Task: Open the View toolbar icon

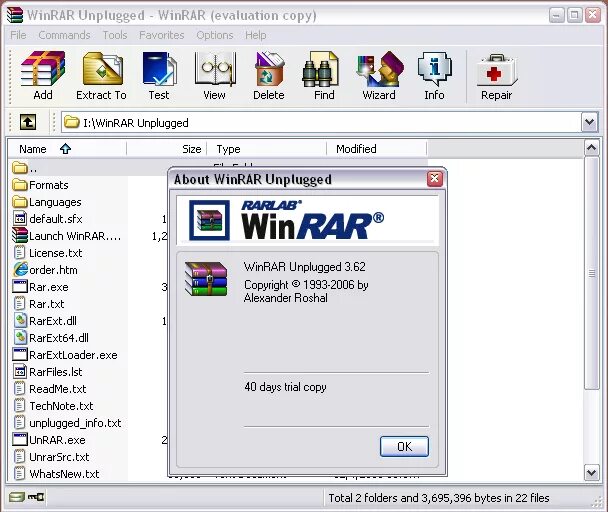Action: [215, 69]
